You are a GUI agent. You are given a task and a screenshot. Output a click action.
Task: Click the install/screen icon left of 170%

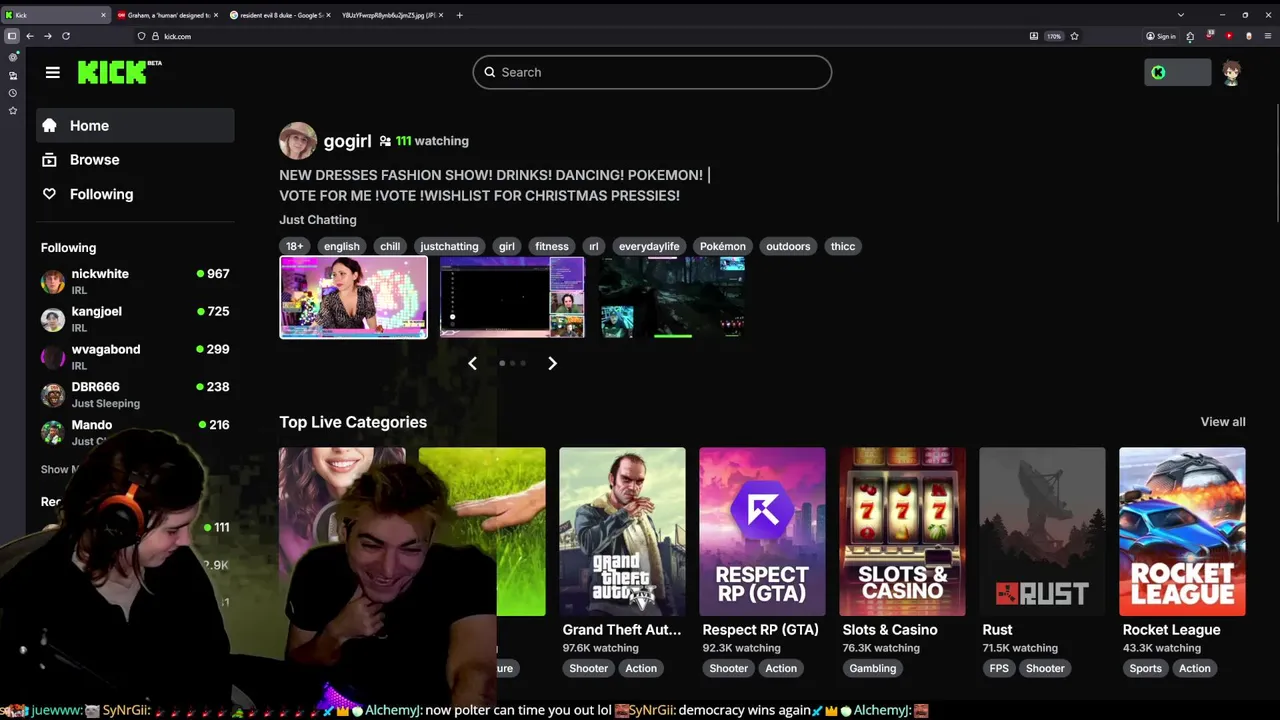tap(1033, 36)
